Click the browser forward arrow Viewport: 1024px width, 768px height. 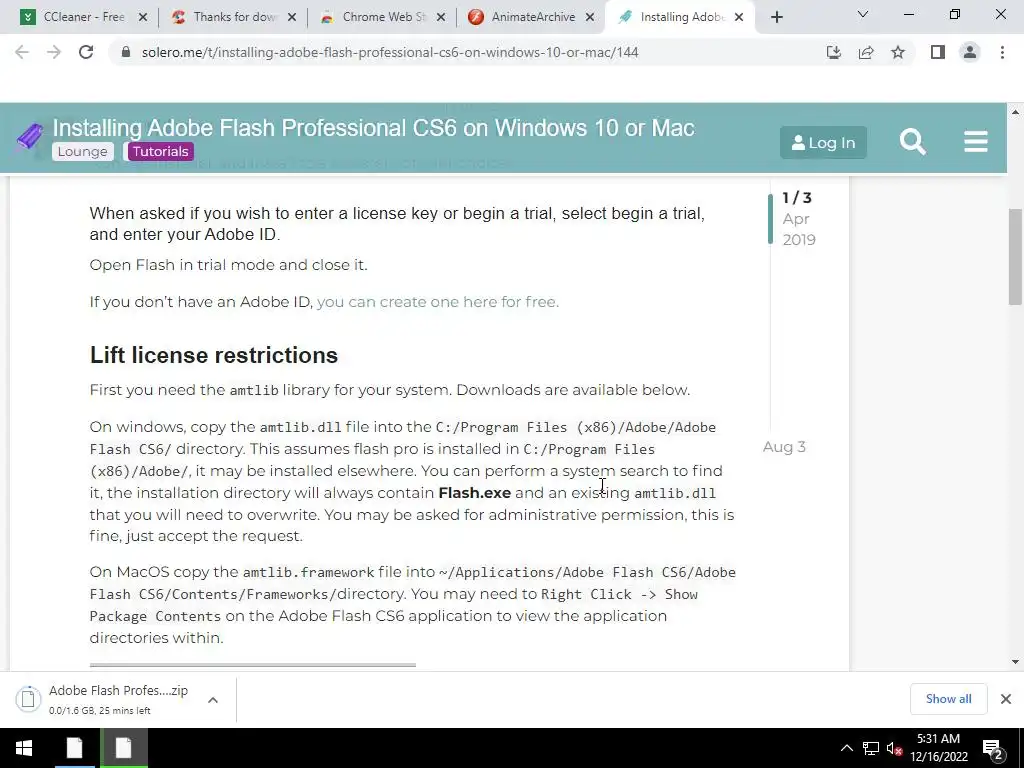point(54,52)
